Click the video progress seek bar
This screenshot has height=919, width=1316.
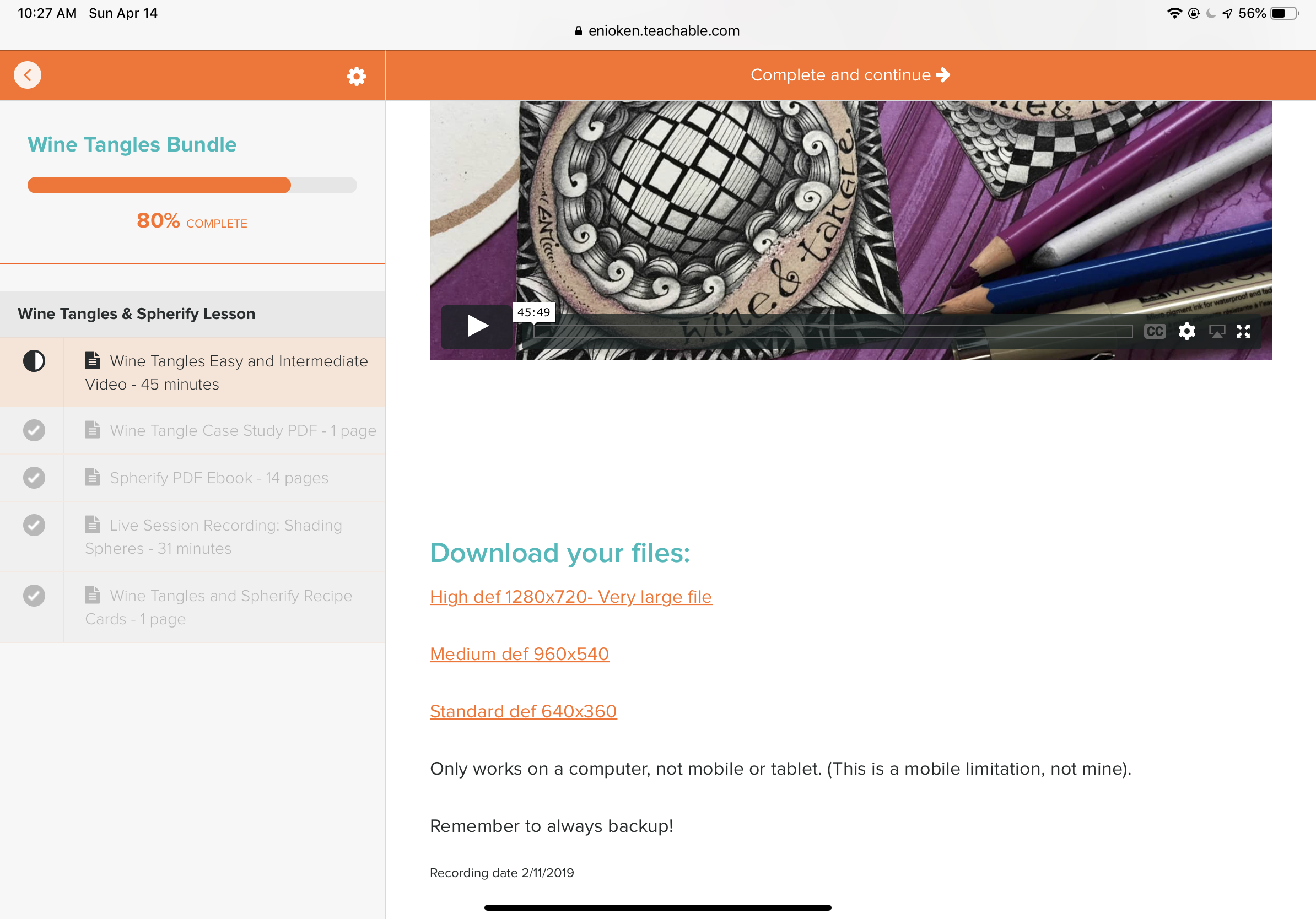[x=832, y=331]
